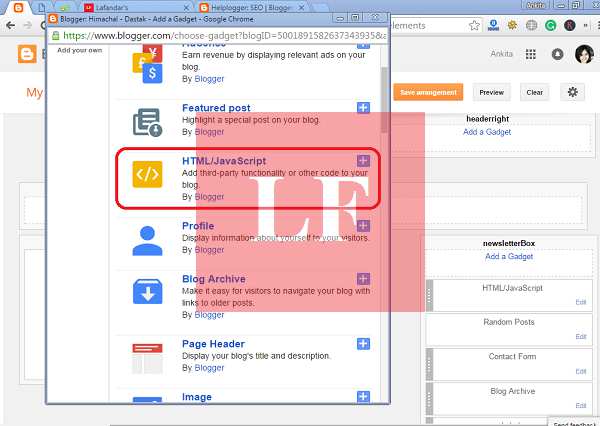Click the Send feedback button
The height and width of the screenshot is (426, 600).
tap(574, 423)
